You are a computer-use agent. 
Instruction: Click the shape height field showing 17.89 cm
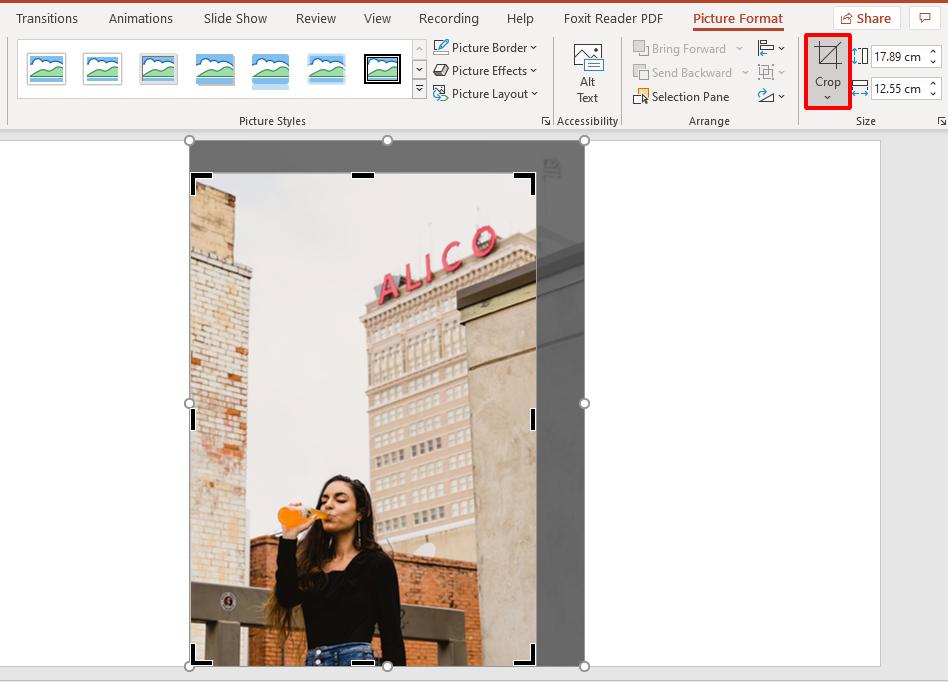click(897, 57)
